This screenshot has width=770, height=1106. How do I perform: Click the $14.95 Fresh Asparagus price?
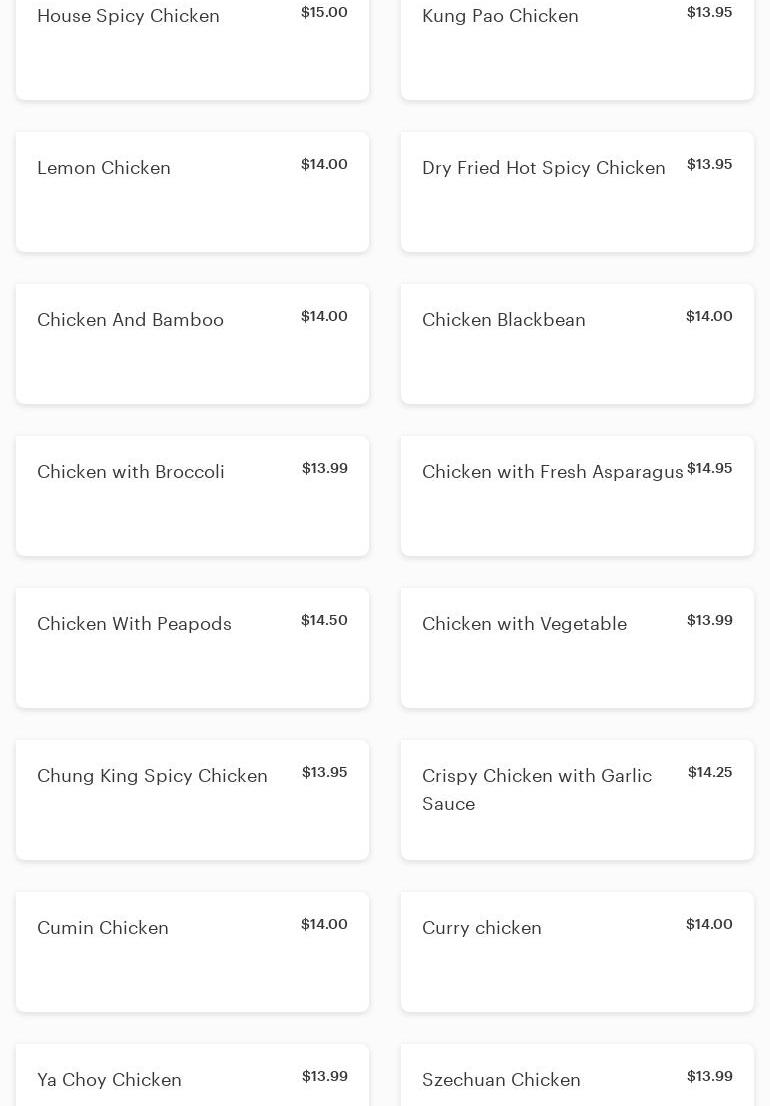[710, 468]
